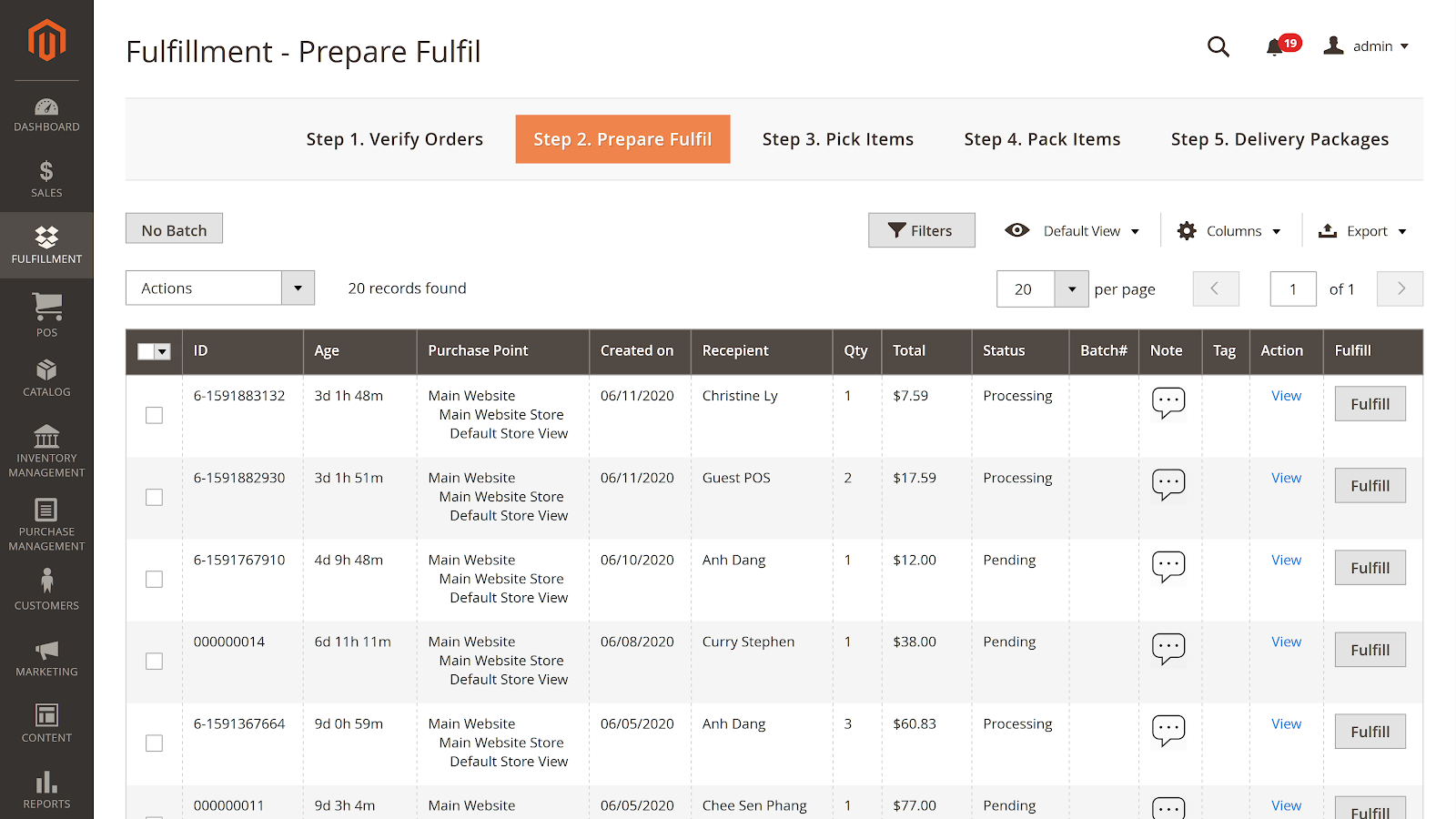Click the search magnifier icon
The image size is (1456, 819).
click(1218, 47)
